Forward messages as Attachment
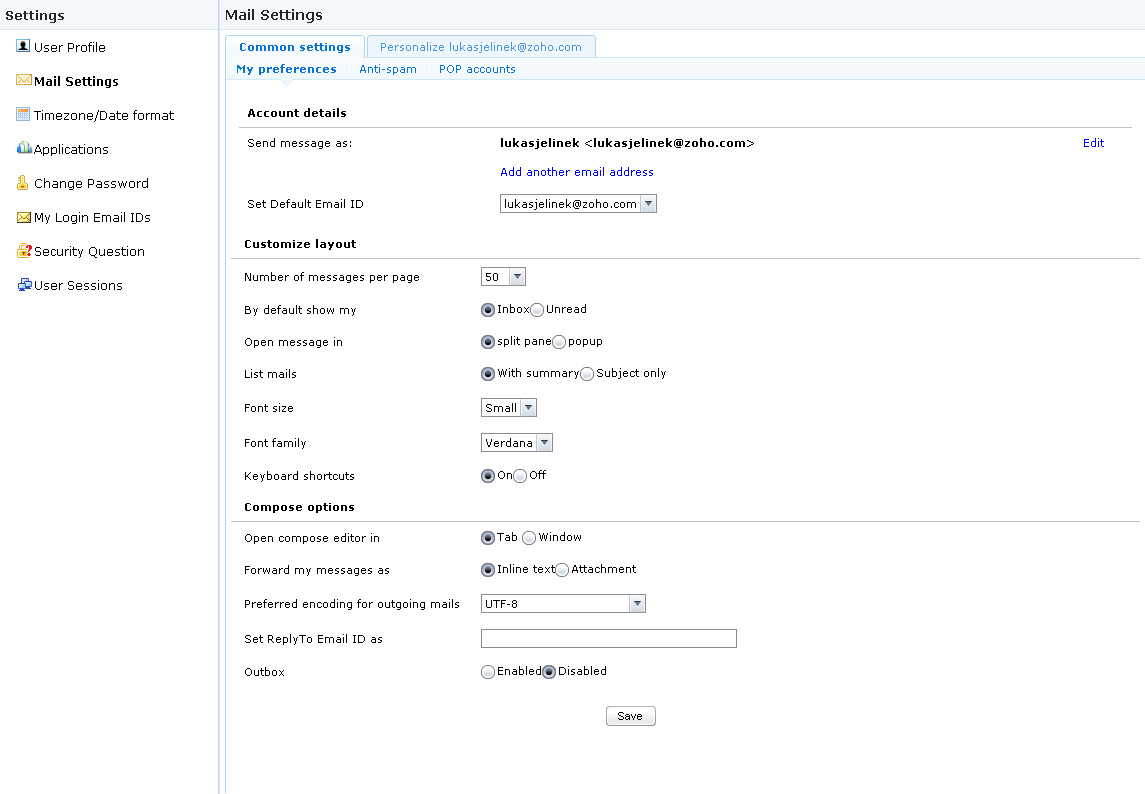 tap(562, 570)
